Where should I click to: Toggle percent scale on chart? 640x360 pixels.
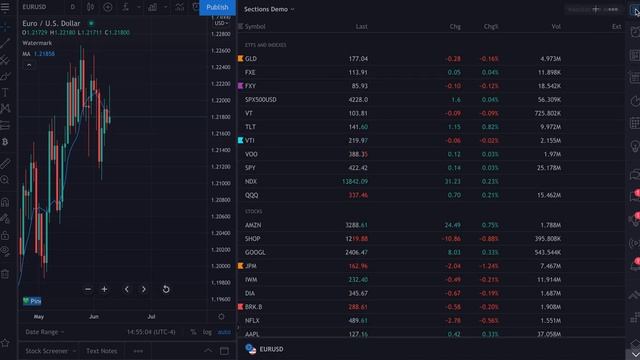point(193,332)
